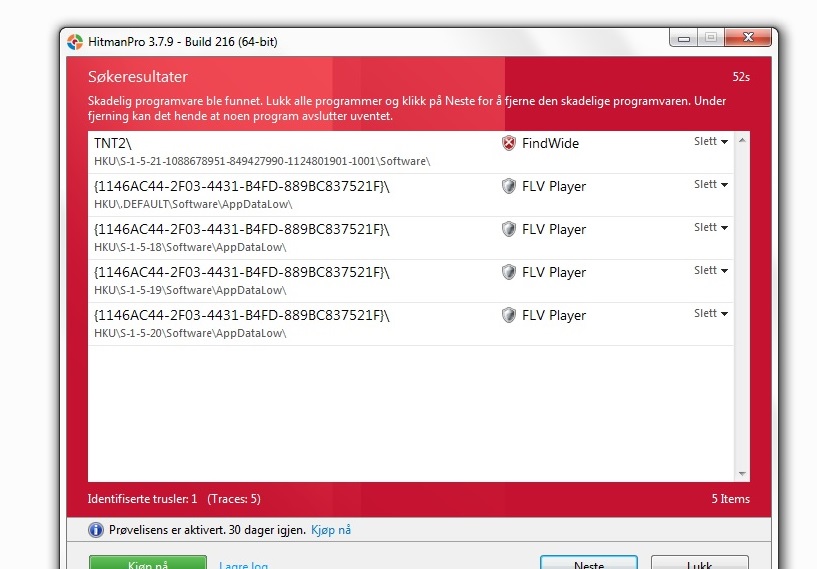The height and width of the screenshot is (569, 817).
Task: Click the HitmanPro logo in title bar
Action: [x=75, y=42]
